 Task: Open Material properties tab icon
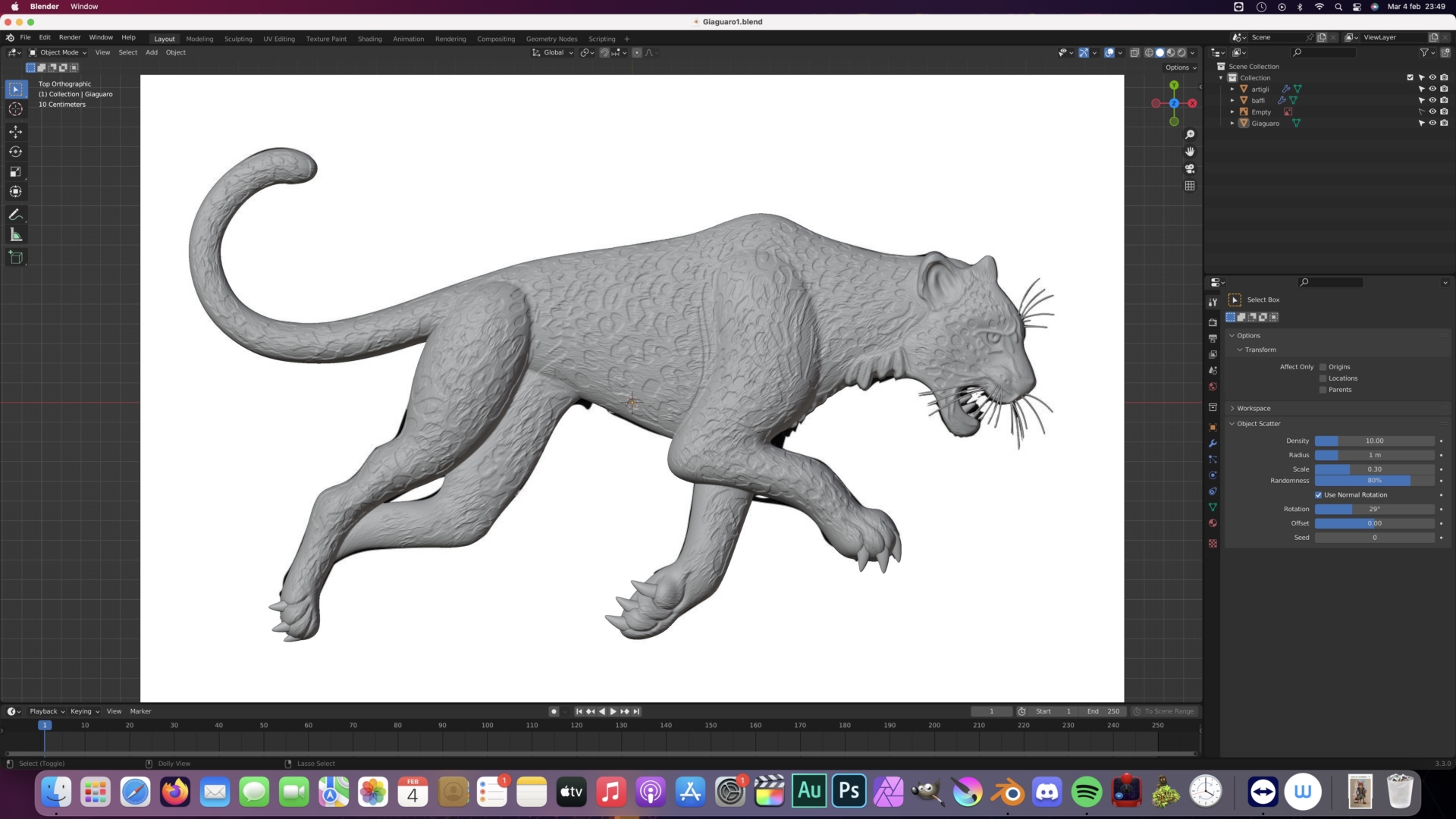1213,523
